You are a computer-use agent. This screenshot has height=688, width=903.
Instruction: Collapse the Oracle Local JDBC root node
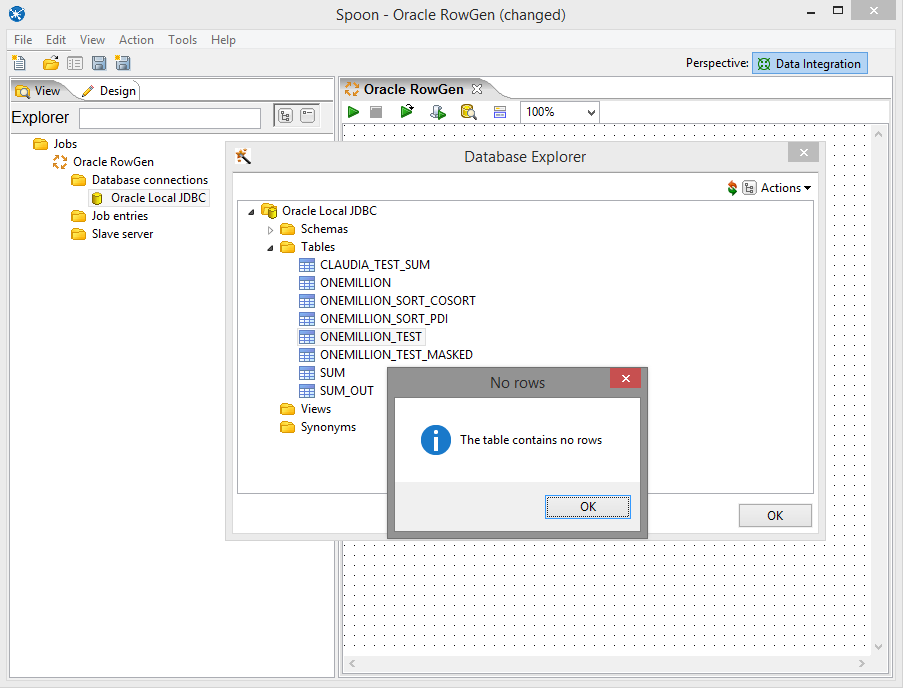pyautogui.click(x=251, y=212)
